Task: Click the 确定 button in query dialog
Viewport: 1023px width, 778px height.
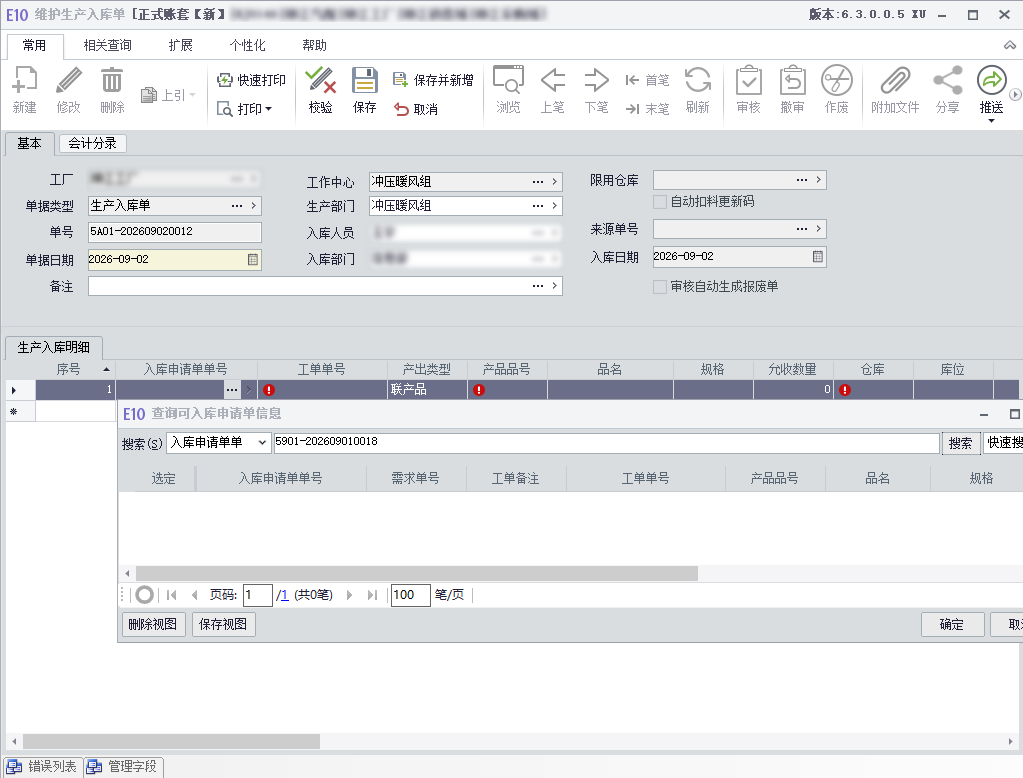Action: 952,625
